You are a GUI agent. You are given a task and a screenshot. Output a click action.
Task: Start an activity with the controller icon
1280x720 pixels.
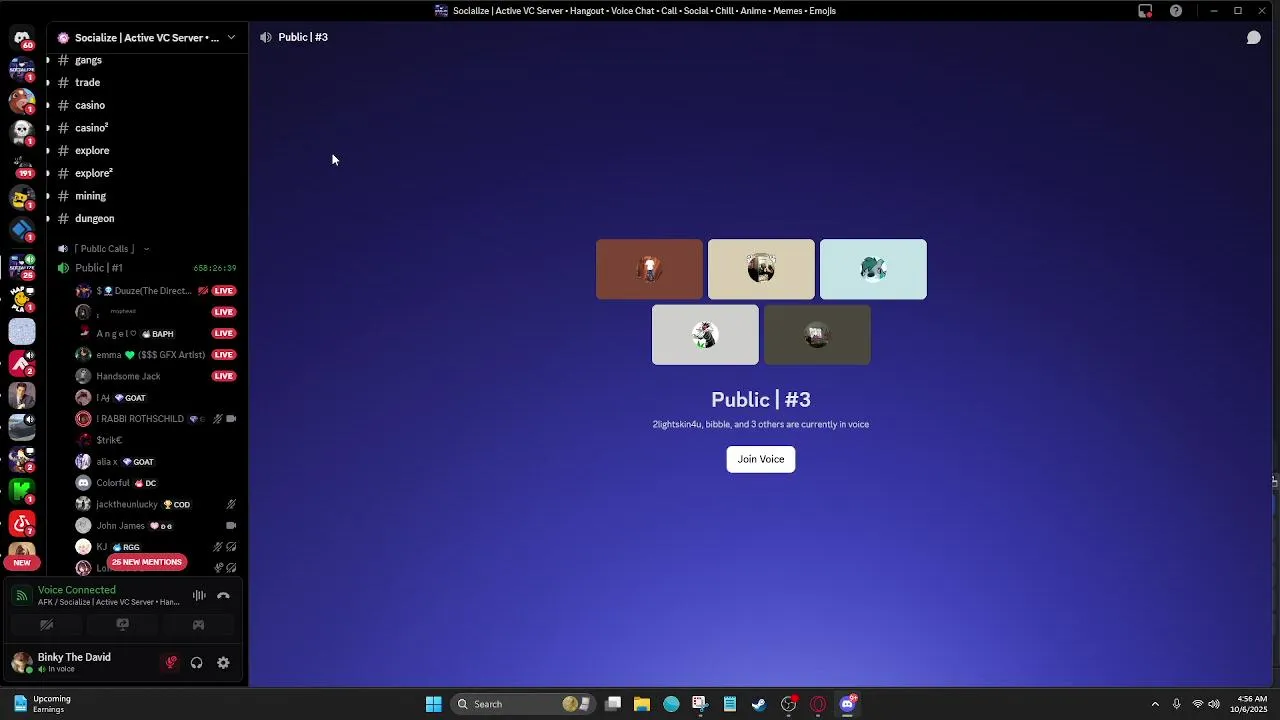coord(198,625)
